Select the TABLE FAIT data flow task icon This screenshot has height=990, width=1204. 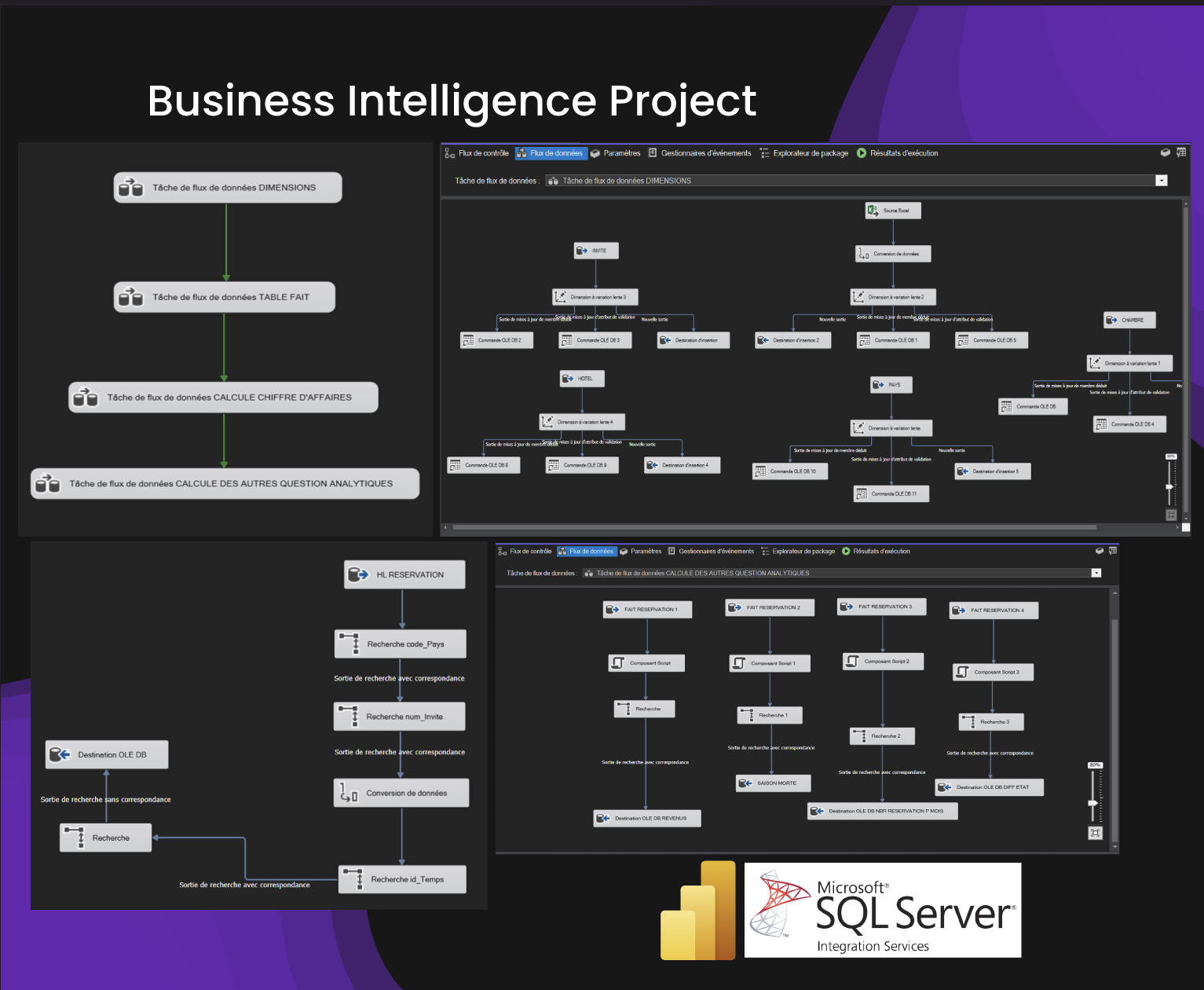pos(130,297)
